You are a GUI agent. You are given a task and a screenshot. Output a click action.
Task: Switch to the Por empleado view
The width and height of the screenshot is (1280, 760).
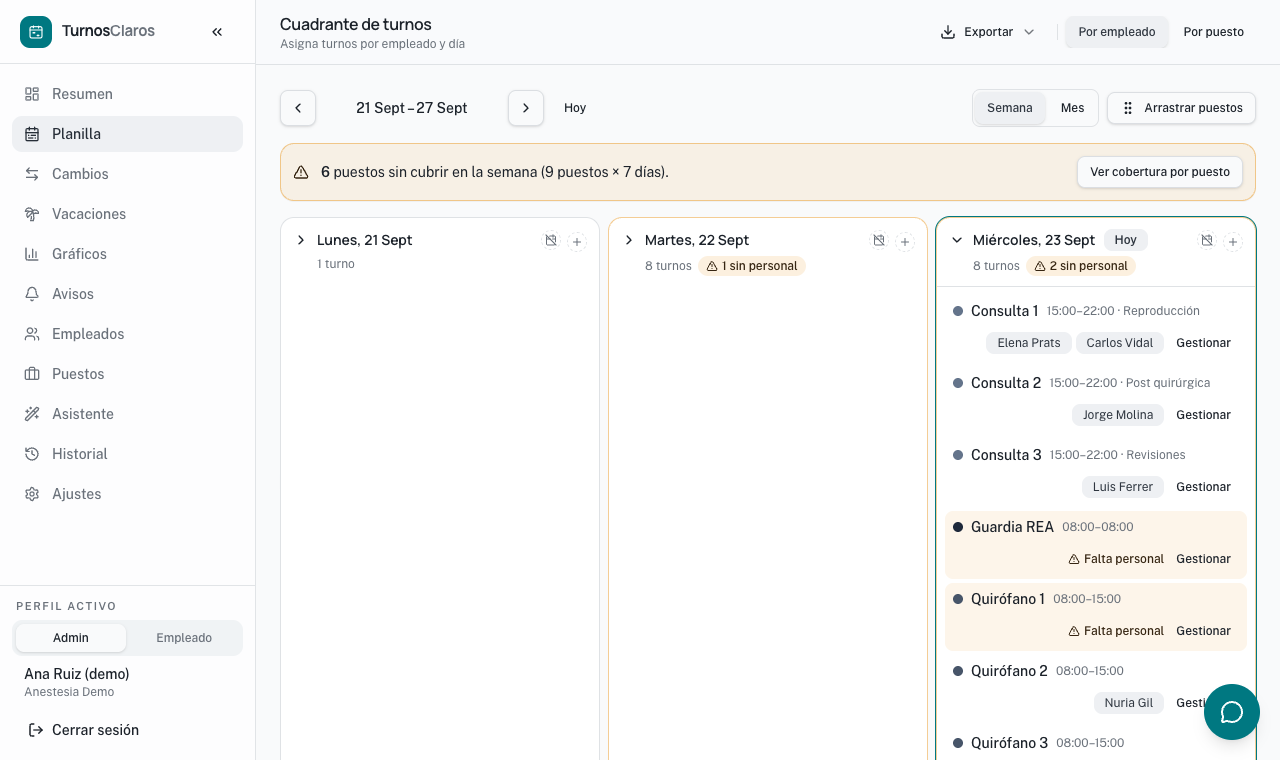[1117, 32]
